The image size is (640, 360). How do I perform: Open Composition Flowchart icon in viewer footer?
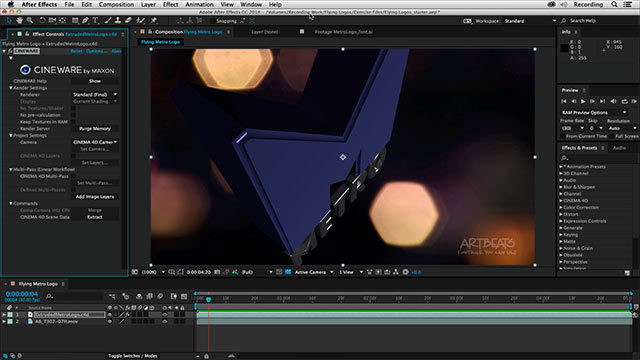tap(396, 272)
